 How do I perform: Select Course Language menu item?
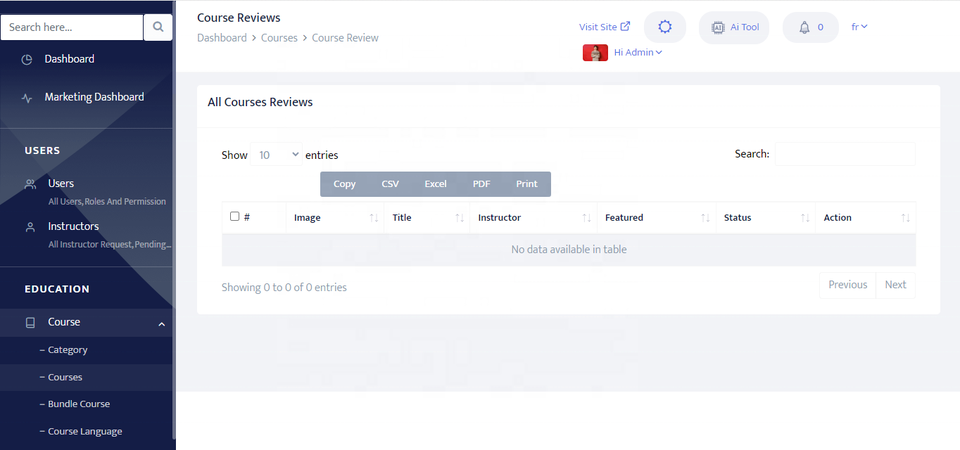(85, 432)
